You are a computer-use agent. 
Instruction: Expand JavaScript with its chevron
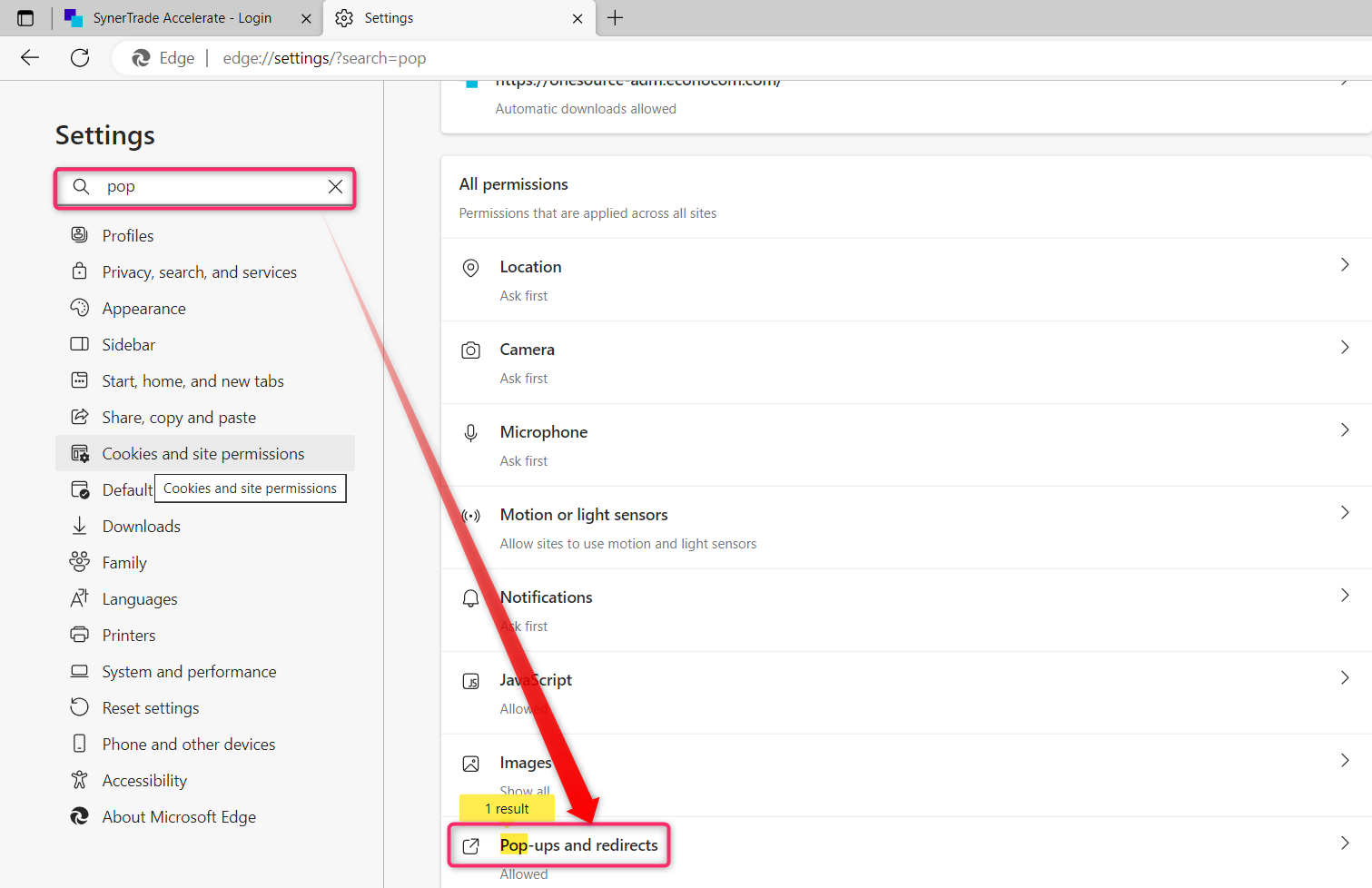pyautogui.click(x=1345, y=678)
